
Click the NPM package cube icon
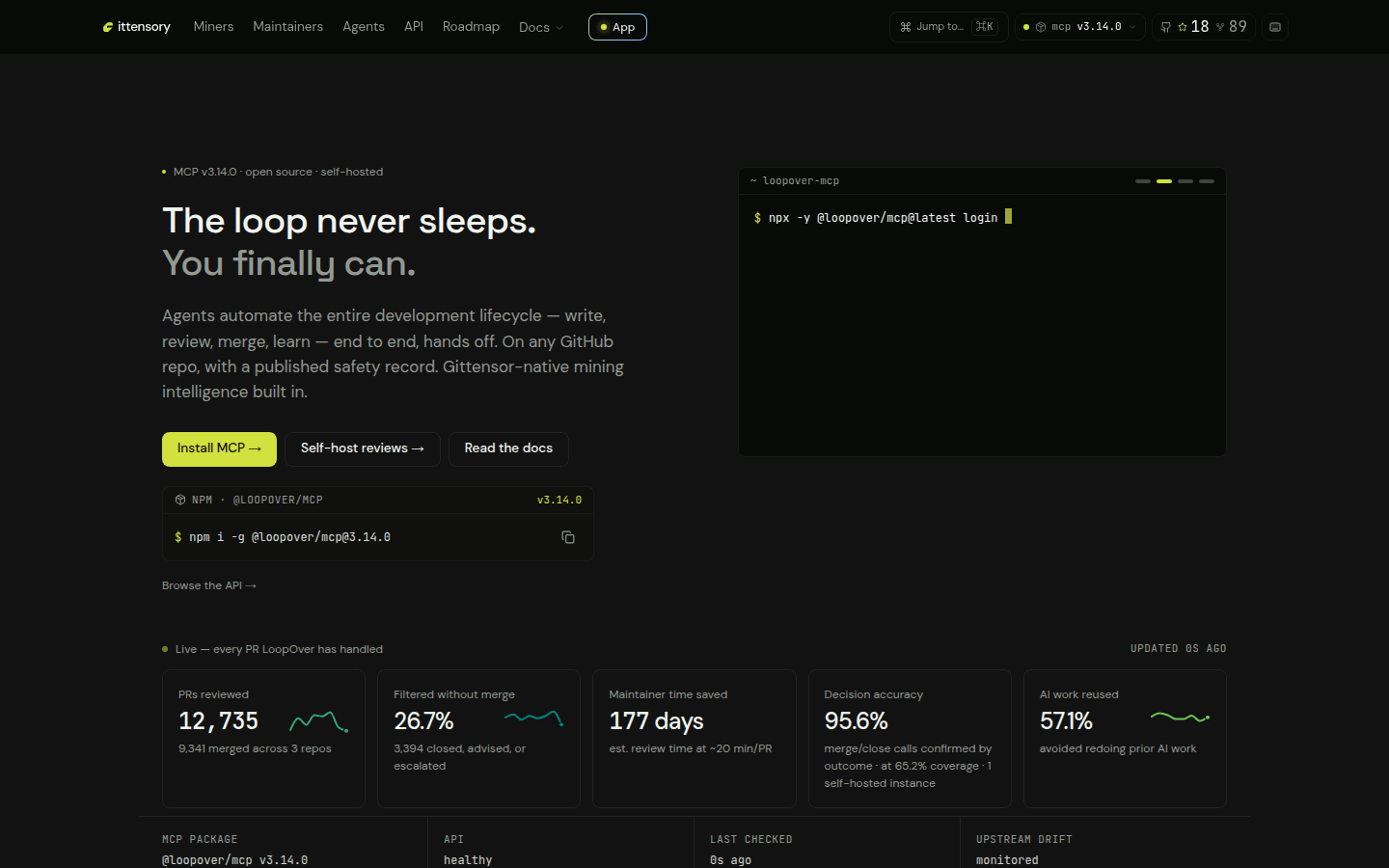click(180, 500)
